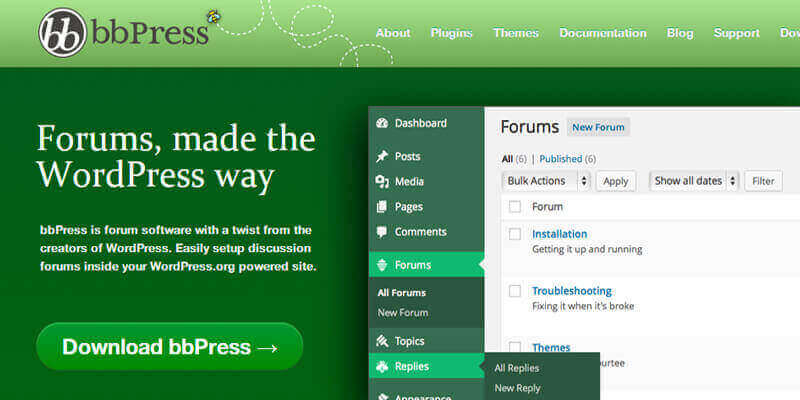This screenshot has height=400, width=800.
Task: Toggle the select-all Forum header checkbox
Action: pyautogui.click(x=515, y=207)
